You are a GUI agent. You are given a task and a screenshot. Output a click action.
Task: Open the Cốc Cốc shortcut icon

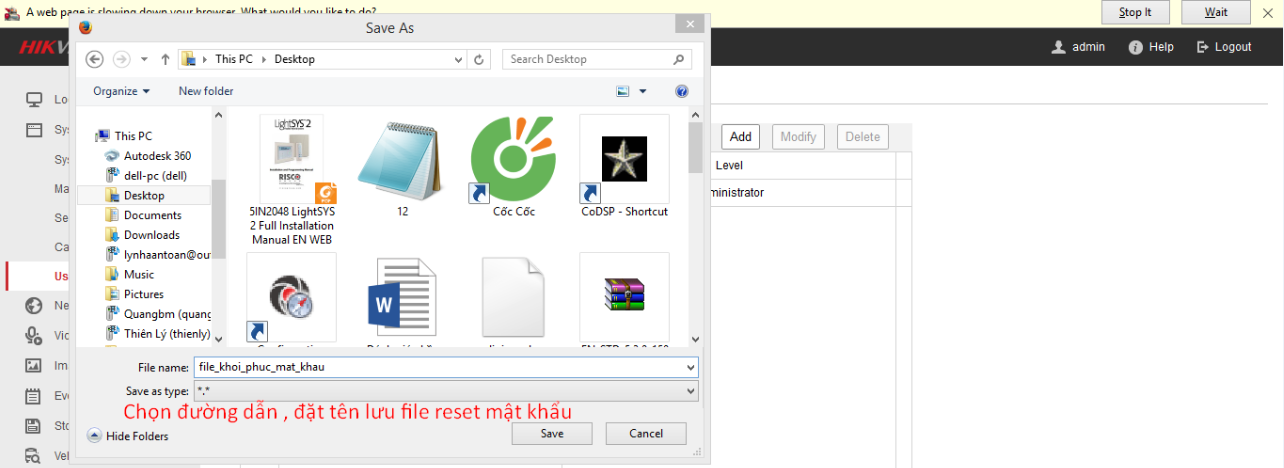click(512, 160)
